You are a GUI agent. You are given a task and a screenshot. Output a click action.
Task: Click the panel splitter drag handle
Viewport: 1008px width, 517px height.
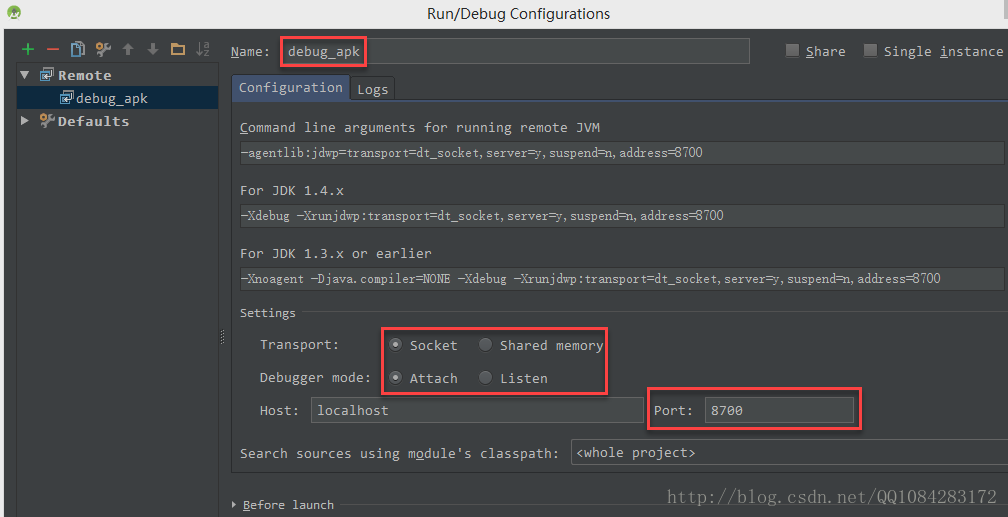(223, 336)
